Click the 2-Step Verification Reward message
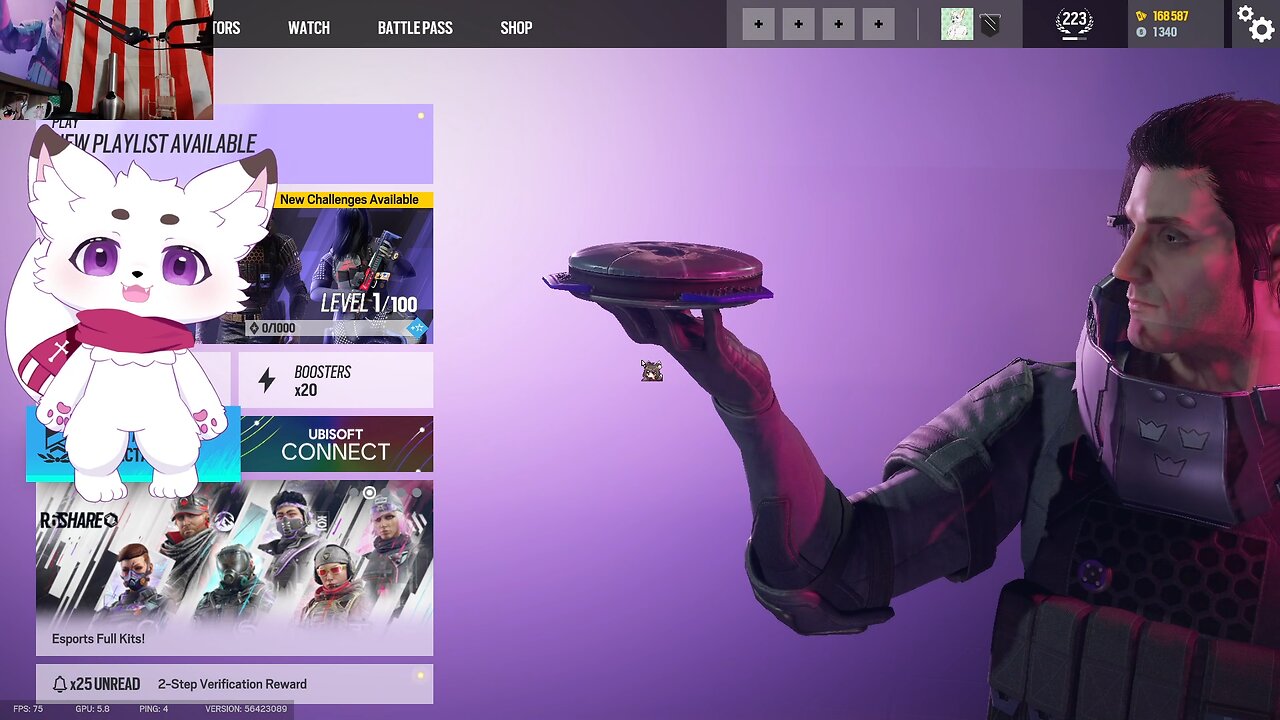1280x720 pixels. click(x=232, y=684)
